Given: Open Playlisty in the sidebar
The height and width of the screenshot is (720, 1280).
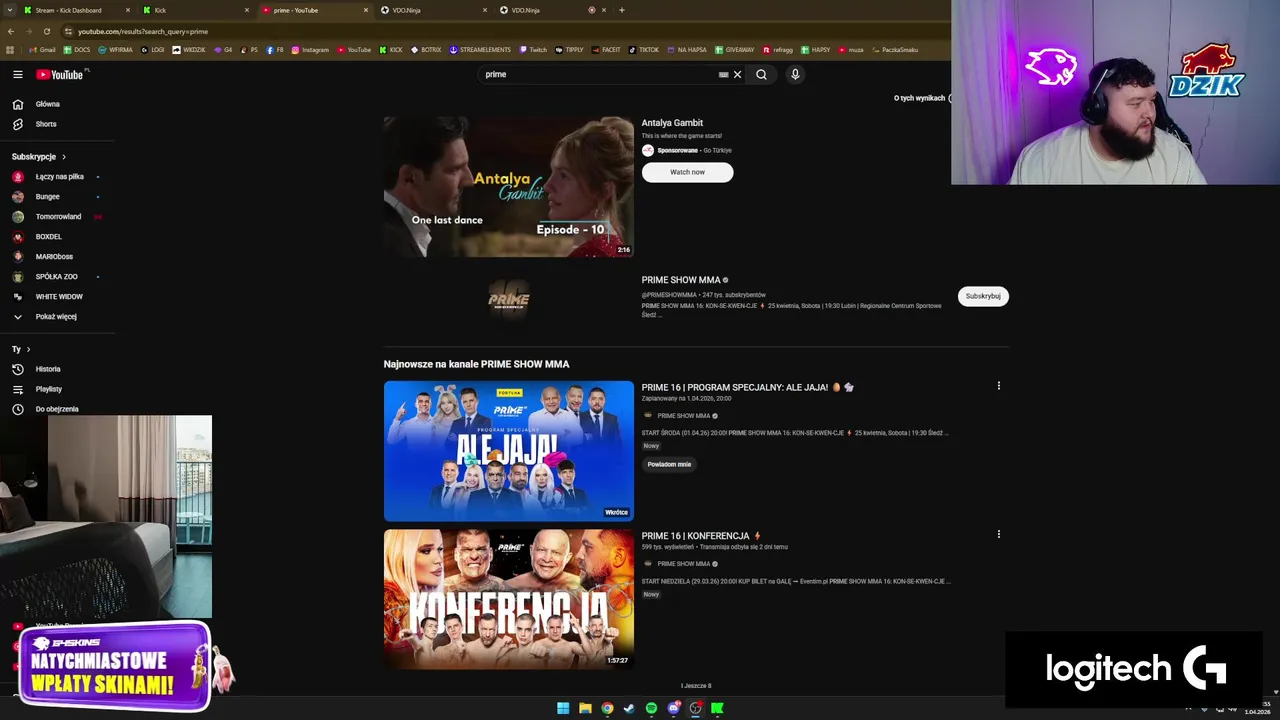Looking at the screenshot, I should 48,389.
